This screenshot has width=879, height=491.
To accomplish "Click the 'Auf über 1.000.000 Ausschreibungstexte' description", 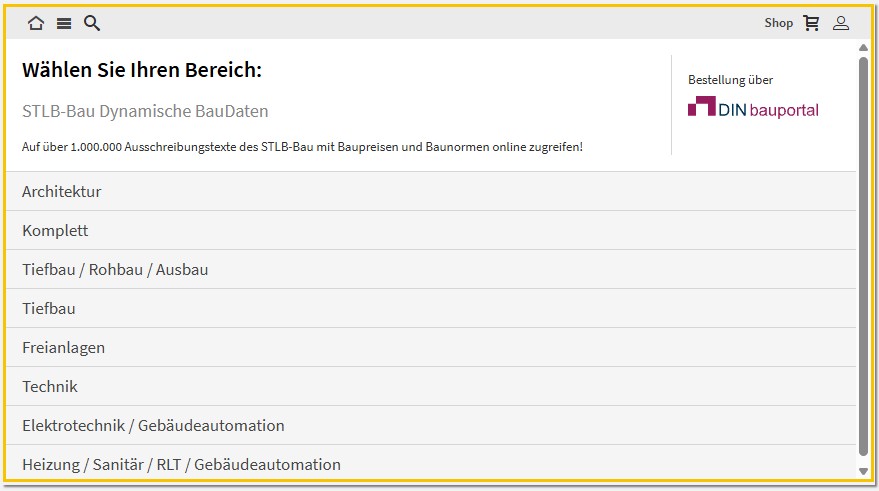I will click(x=302, y=147).
